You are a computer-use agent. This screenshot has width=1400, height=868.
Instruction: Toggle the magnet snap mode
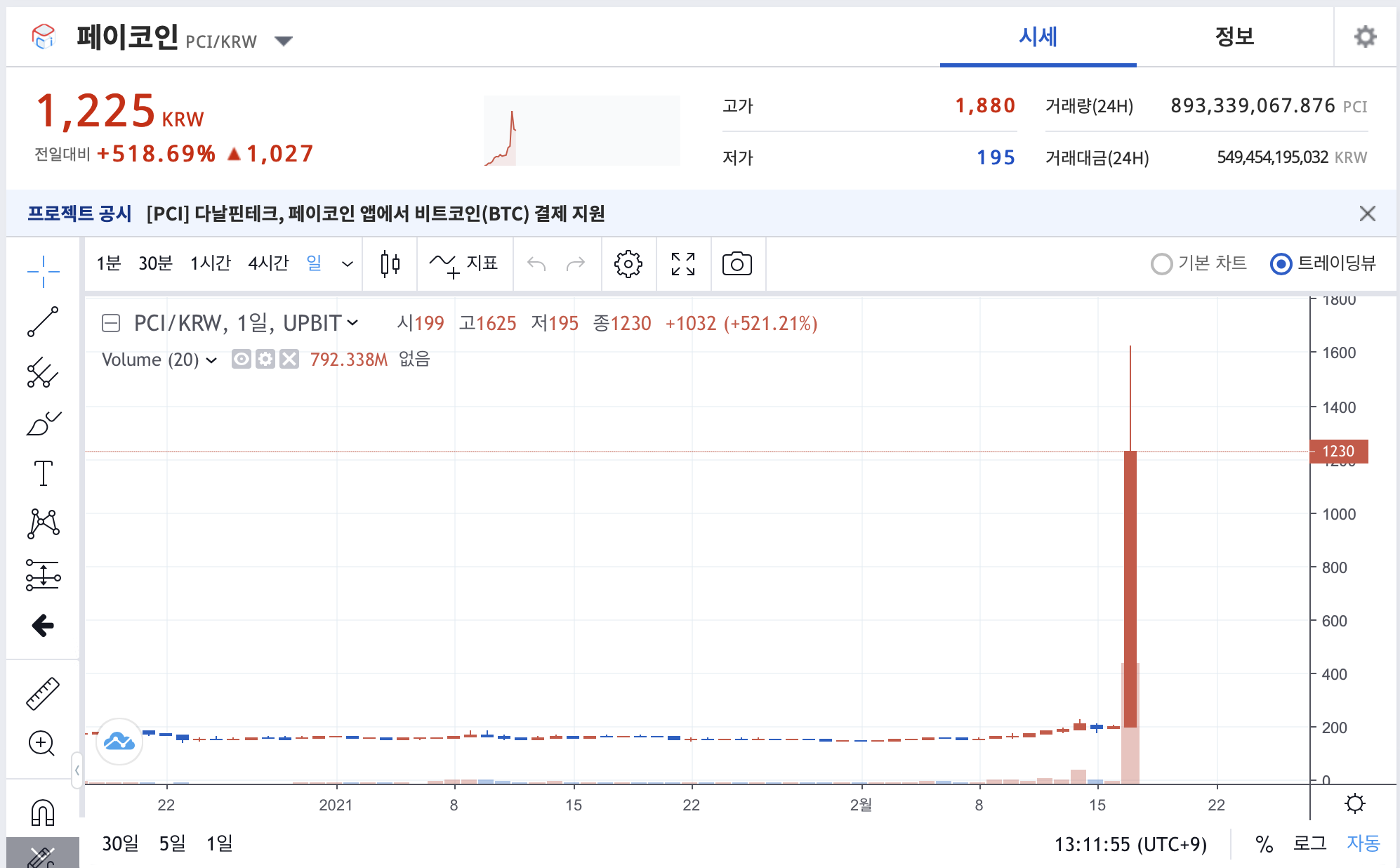click(43, 813)
